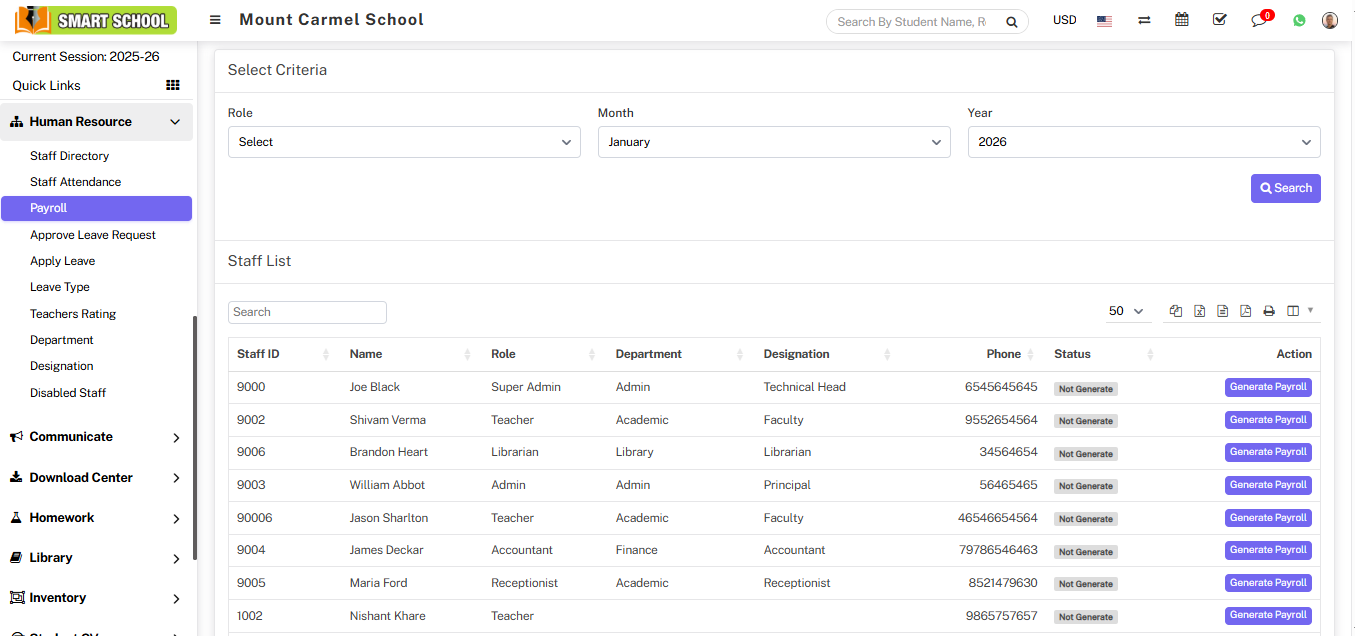Open the Year dropdown showing 2026

[x=1143, y=142]
